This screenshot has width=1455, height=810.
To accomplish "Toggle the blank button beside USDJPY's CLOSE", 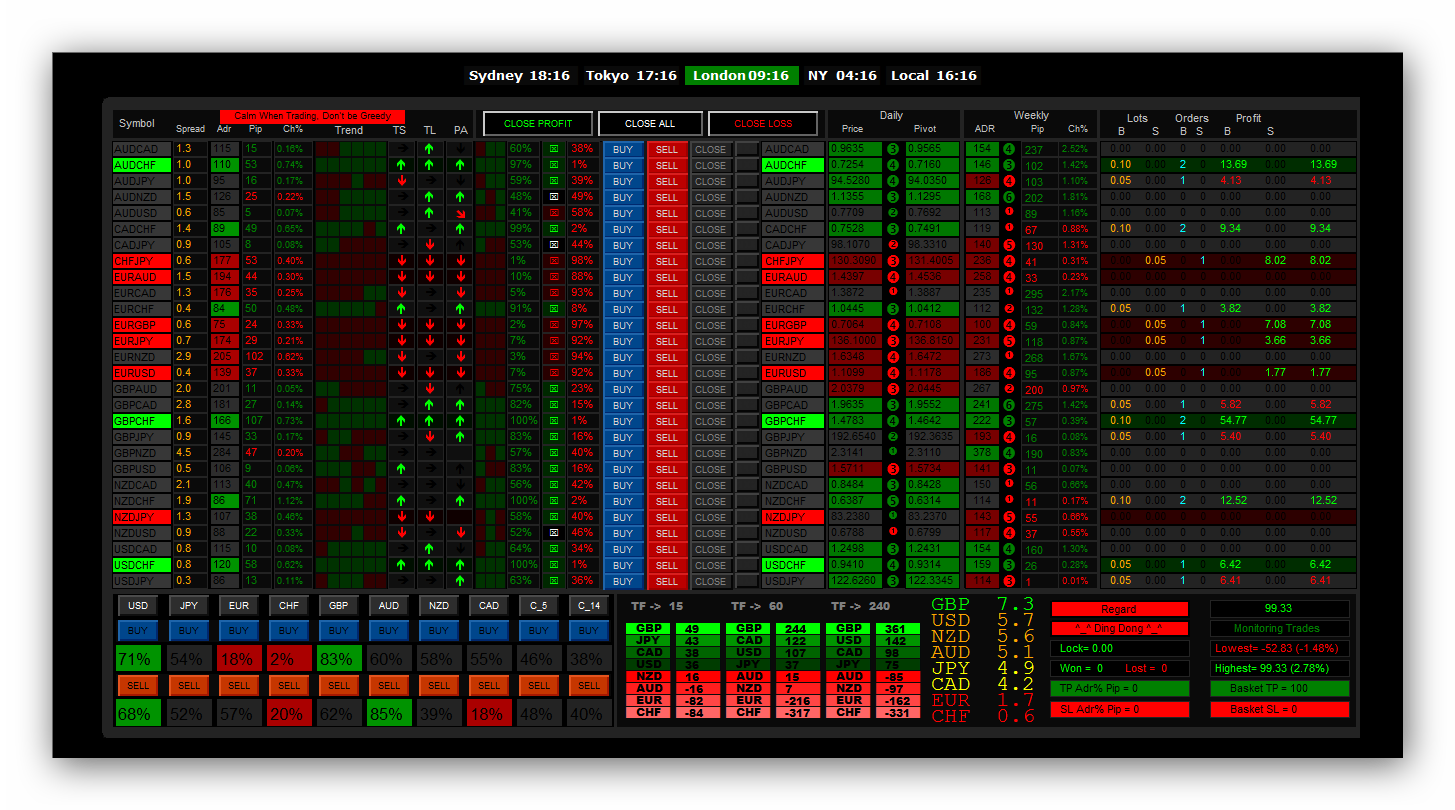I will coord(747,581).
